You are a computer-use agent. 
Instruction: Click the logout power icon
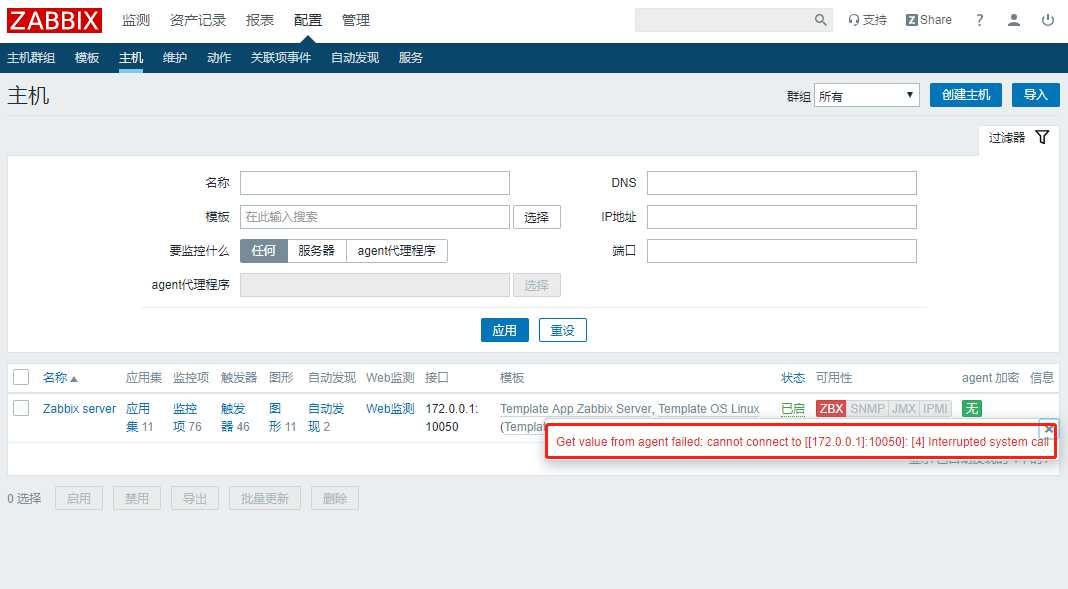(1049, 19)
